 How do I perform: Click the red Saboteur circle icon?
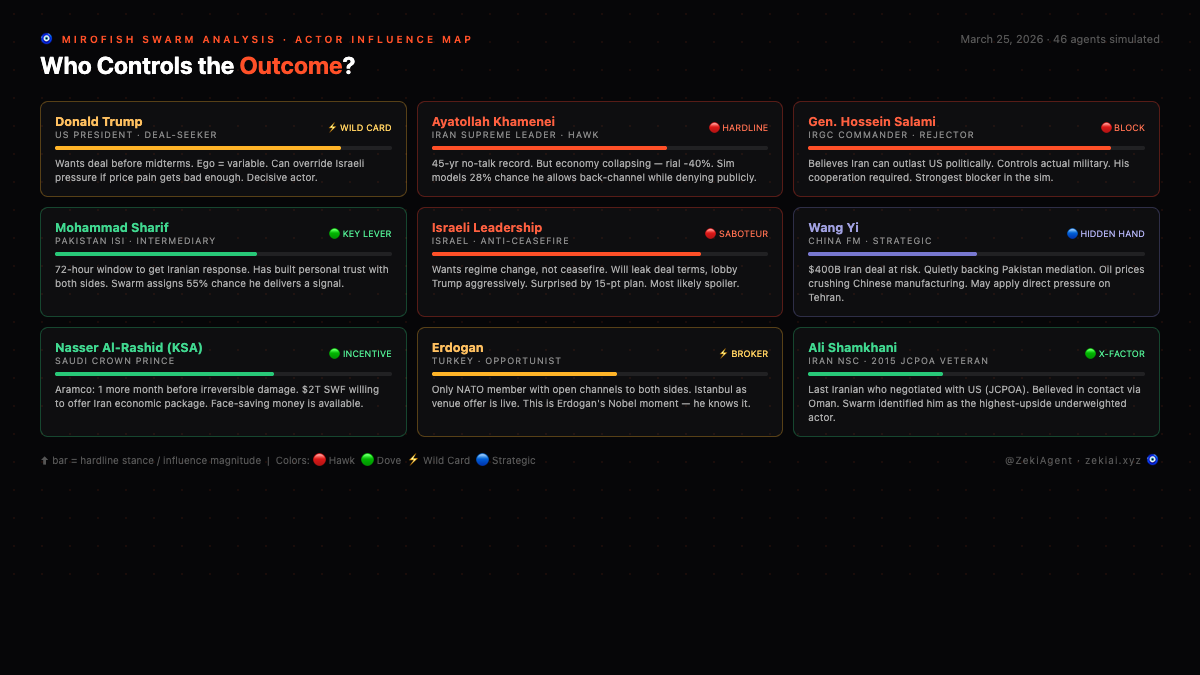711,234
